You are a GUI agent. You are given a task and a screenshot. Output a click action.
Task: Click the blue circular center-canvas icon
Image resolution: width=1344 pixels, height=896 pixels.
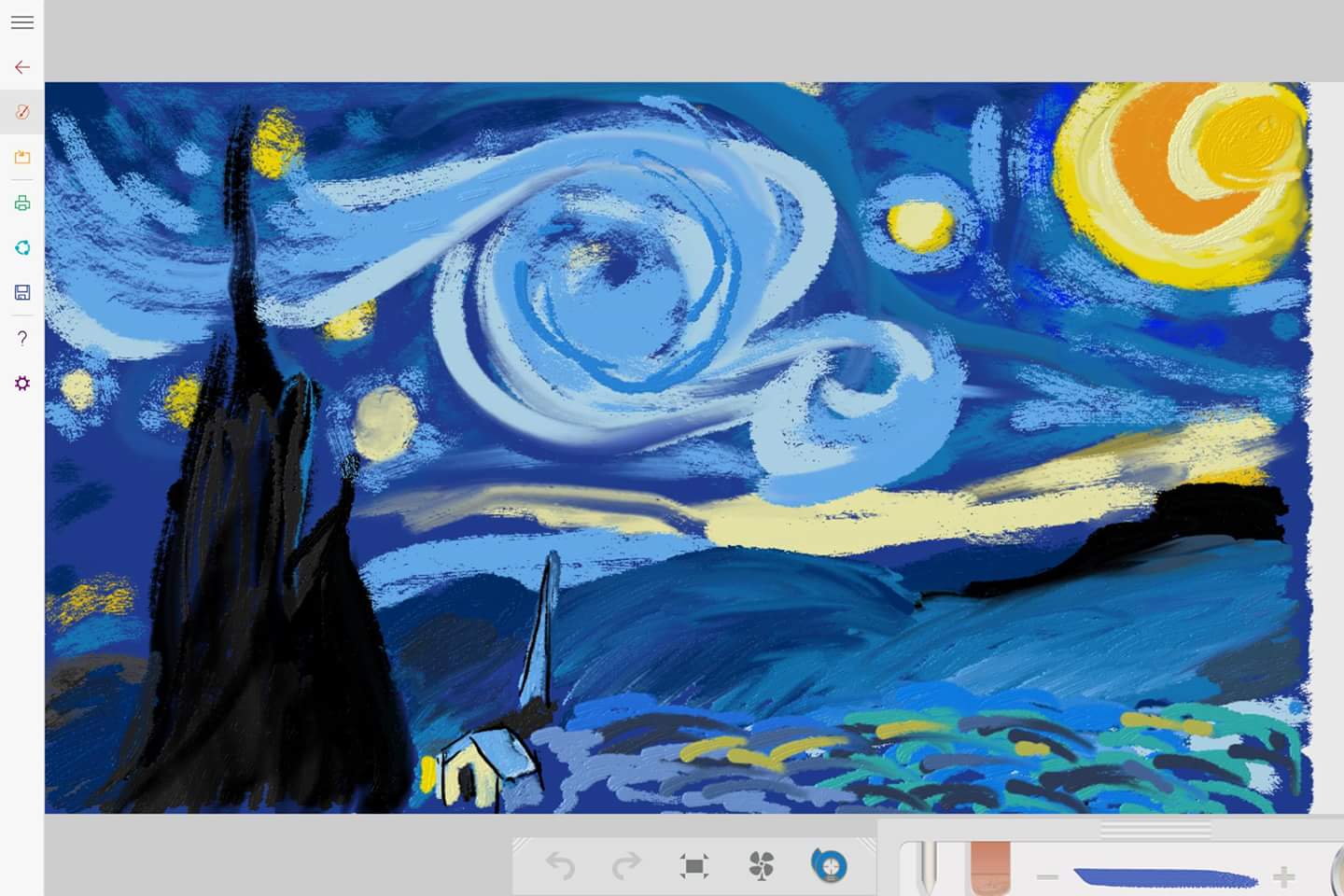[x=829, y=866]
